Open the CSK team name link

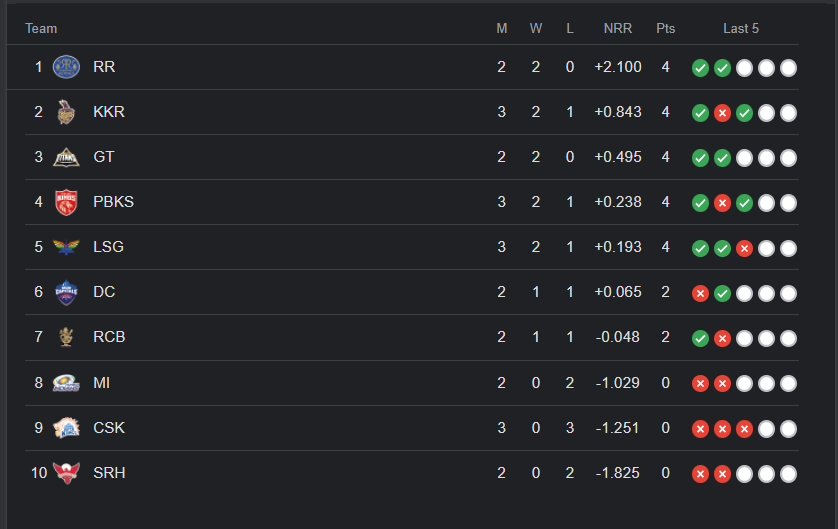click(x=109, y=427)
